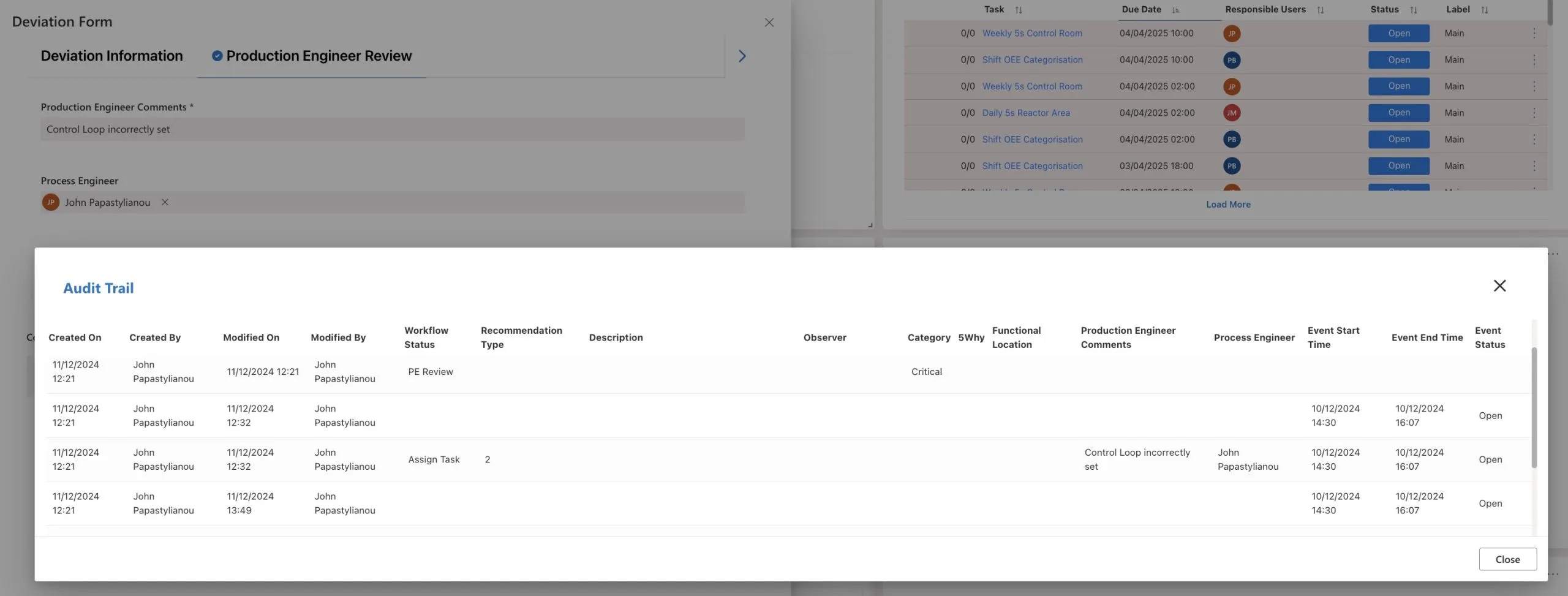Screen dimensions: 1568x596
Task: Open more options for Weekly 5s 04/04/2025 02:00
Action: point(1534,86)
